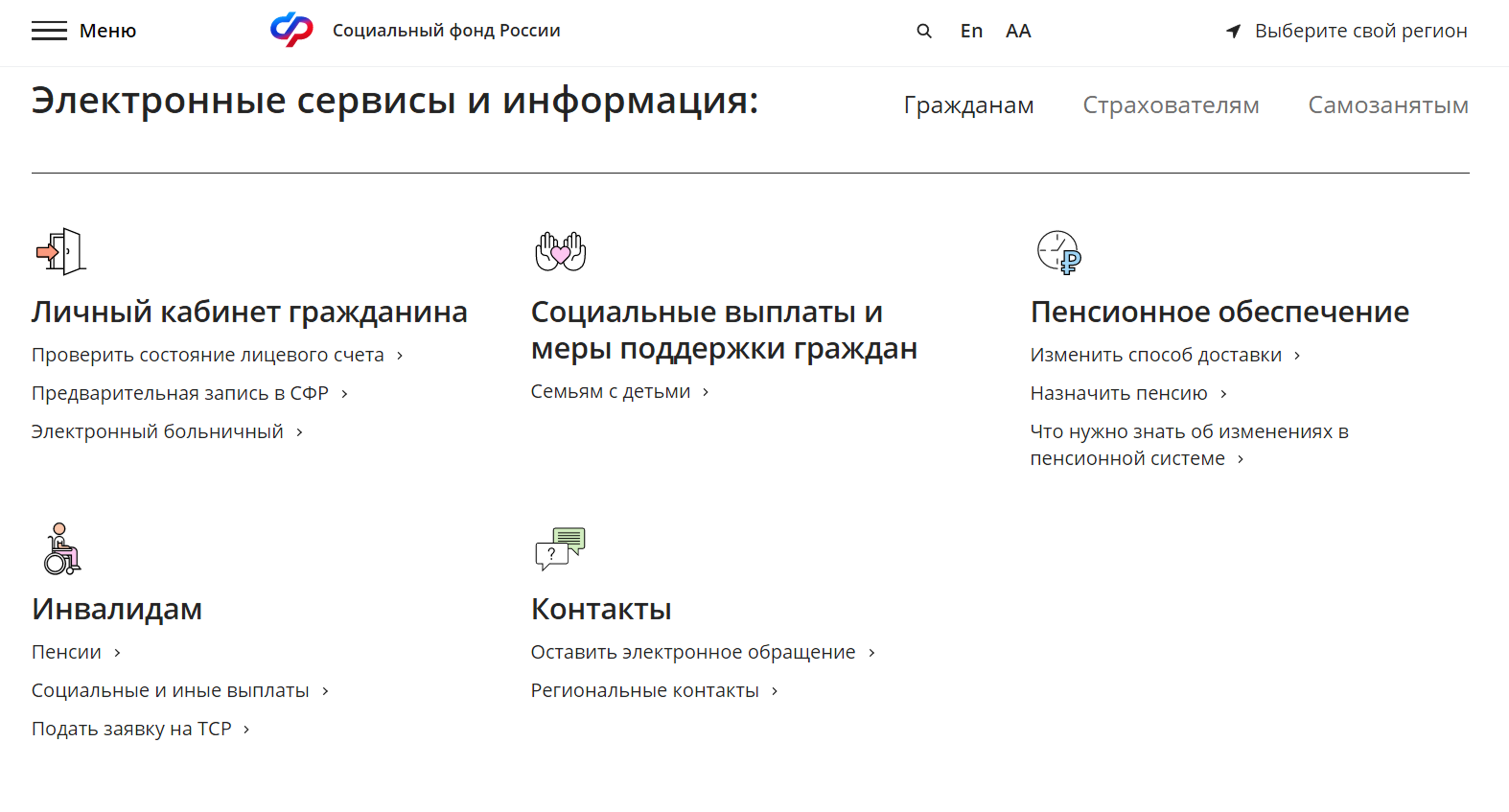The width and height of the screenshot is (1509, 812).
Task: Click the door login icon for Личный кабинет
Action: (x=61, y=251)
